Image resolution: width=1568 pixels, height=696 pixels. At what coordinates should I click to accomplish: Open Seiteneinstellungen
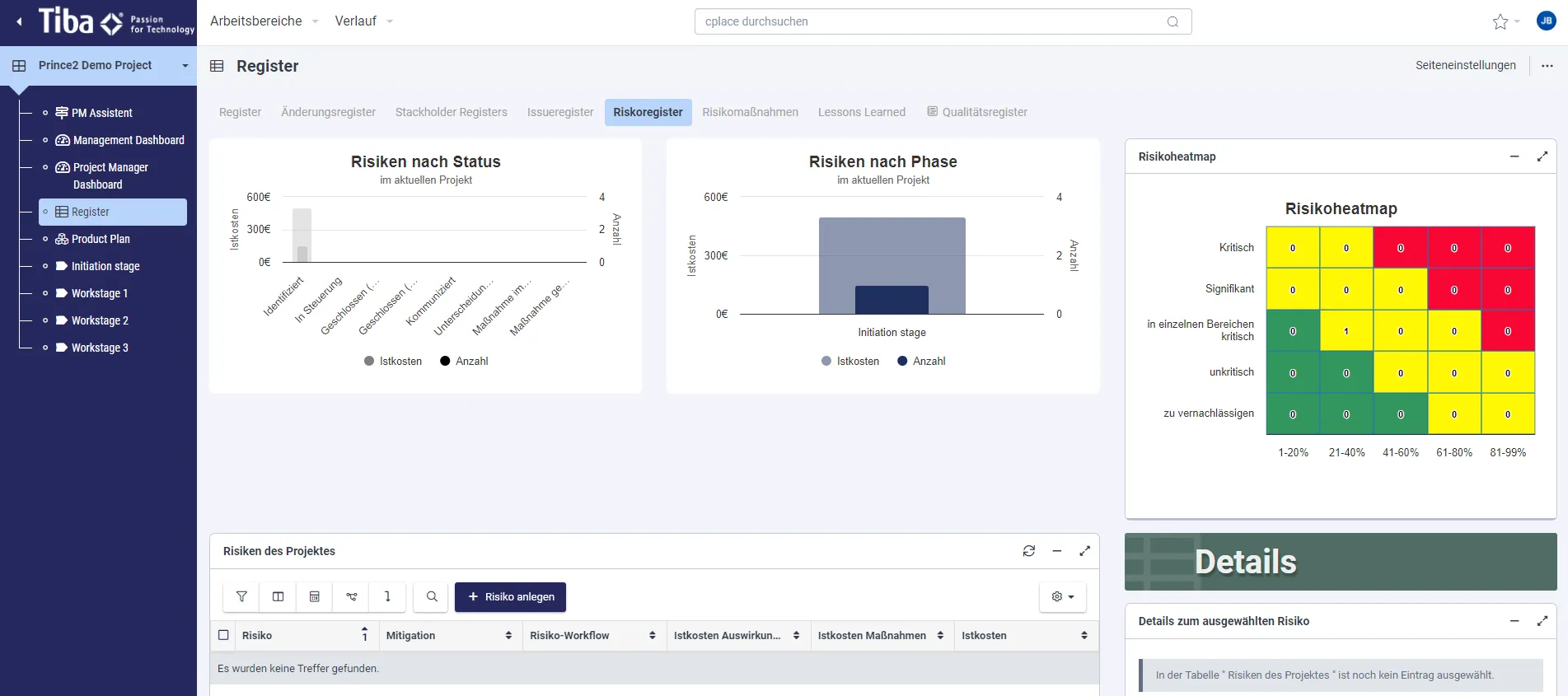1465,65
